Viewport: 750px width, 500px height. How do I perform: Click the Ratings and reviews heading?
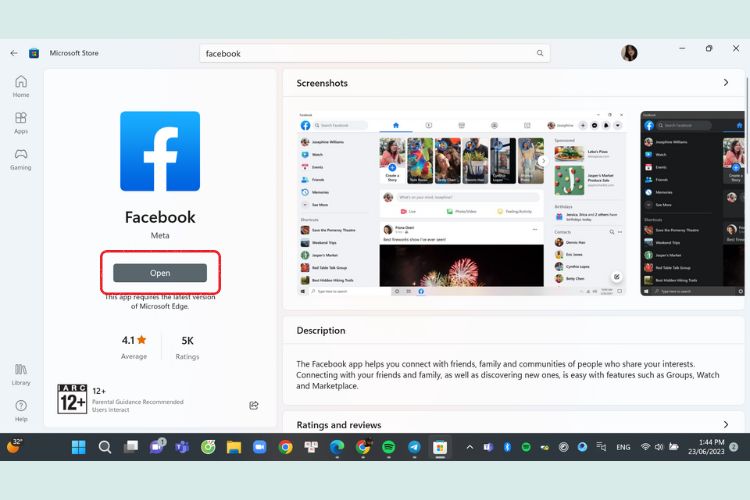click(x=339, y=425)
